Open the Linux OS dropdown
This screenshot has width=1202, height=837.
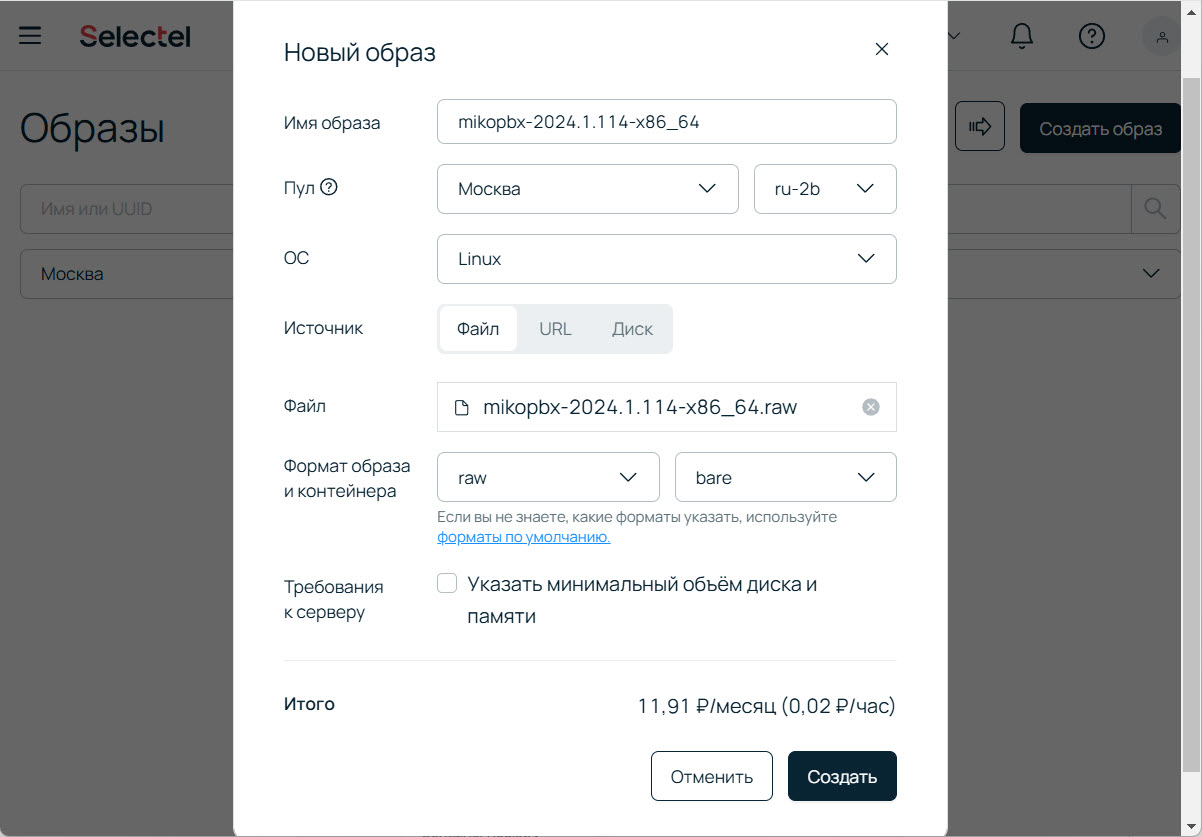pyautogui.click(x=666, y=259)
